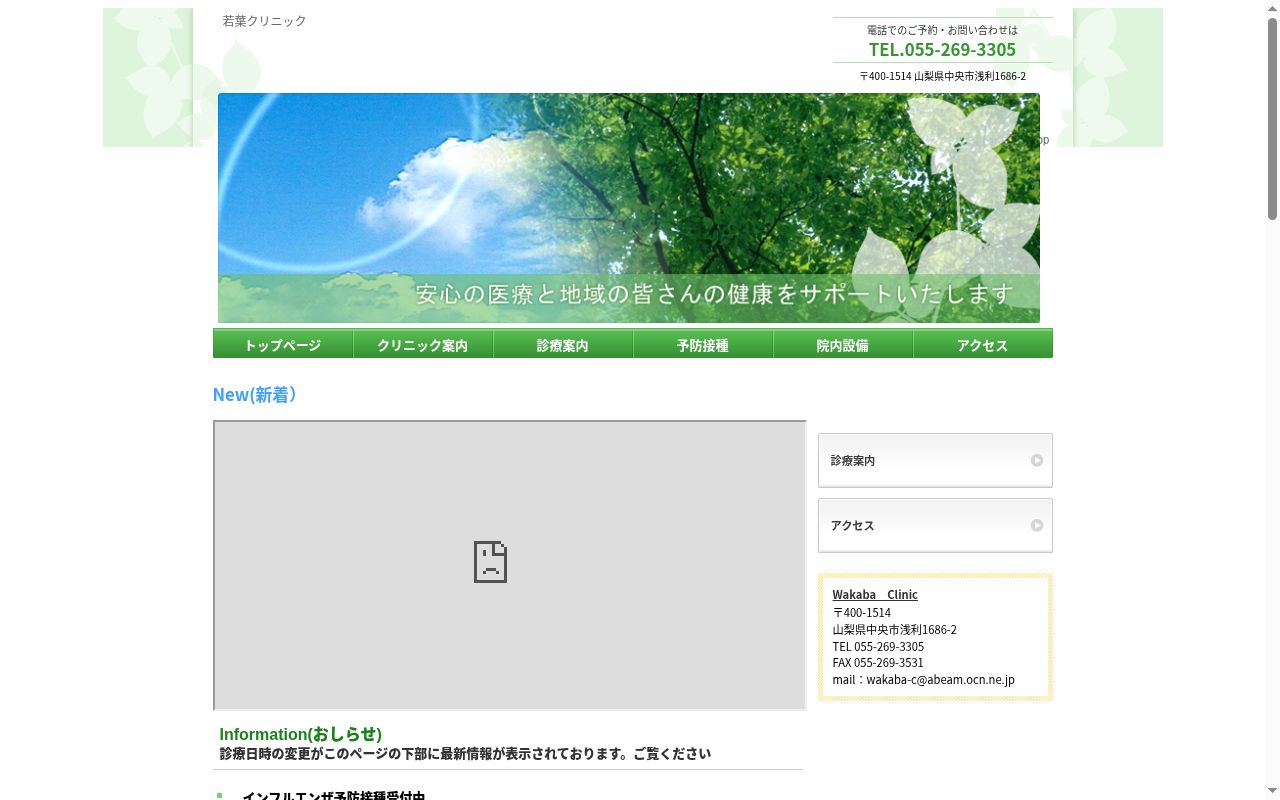The width and height of the screenshot is (1280, 800).
Task: Click the 若葉クリニック site title
Action: pos(264,21)
